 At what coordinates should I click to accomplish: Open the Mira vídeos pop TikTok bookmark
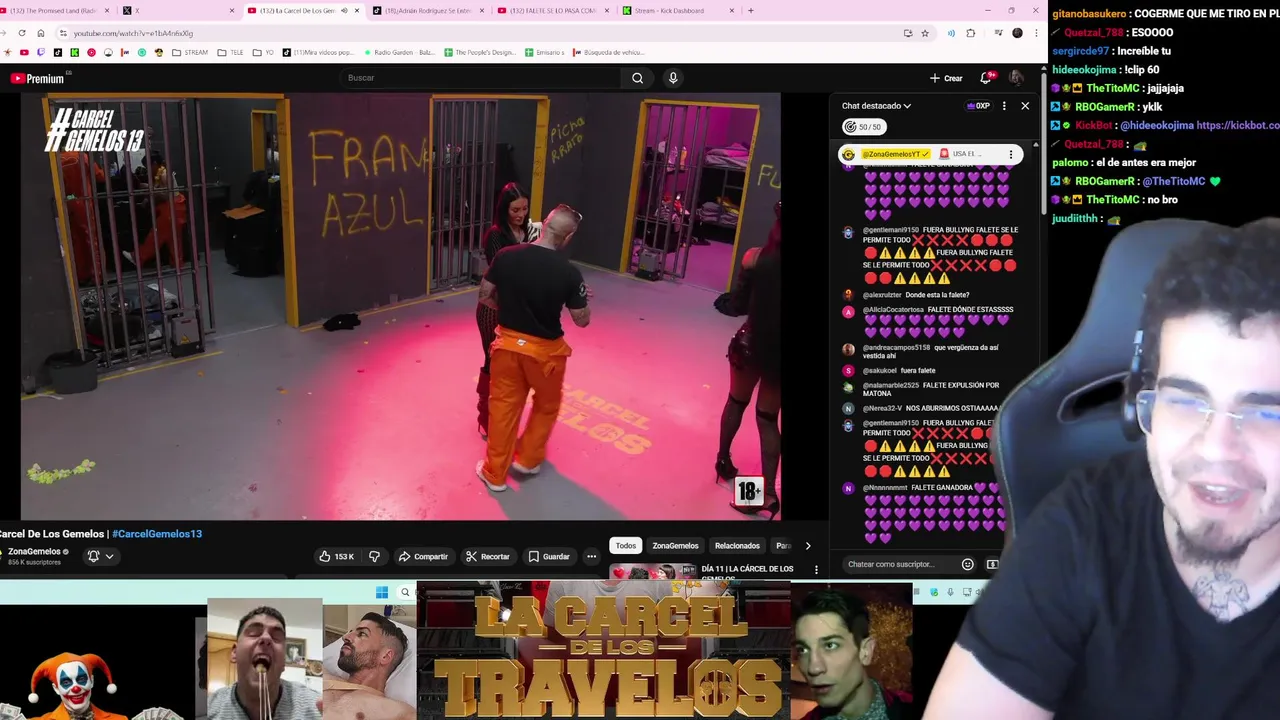318,52
